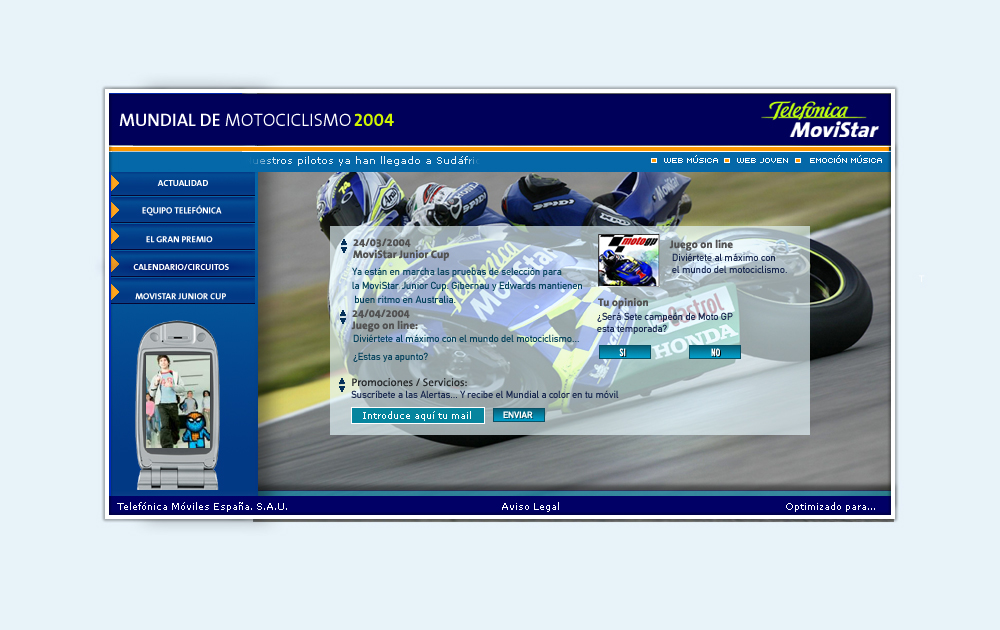Click the orange arrow beside El Gran Premio
This screenshot has width=1000, height=630.
(115, 237)
